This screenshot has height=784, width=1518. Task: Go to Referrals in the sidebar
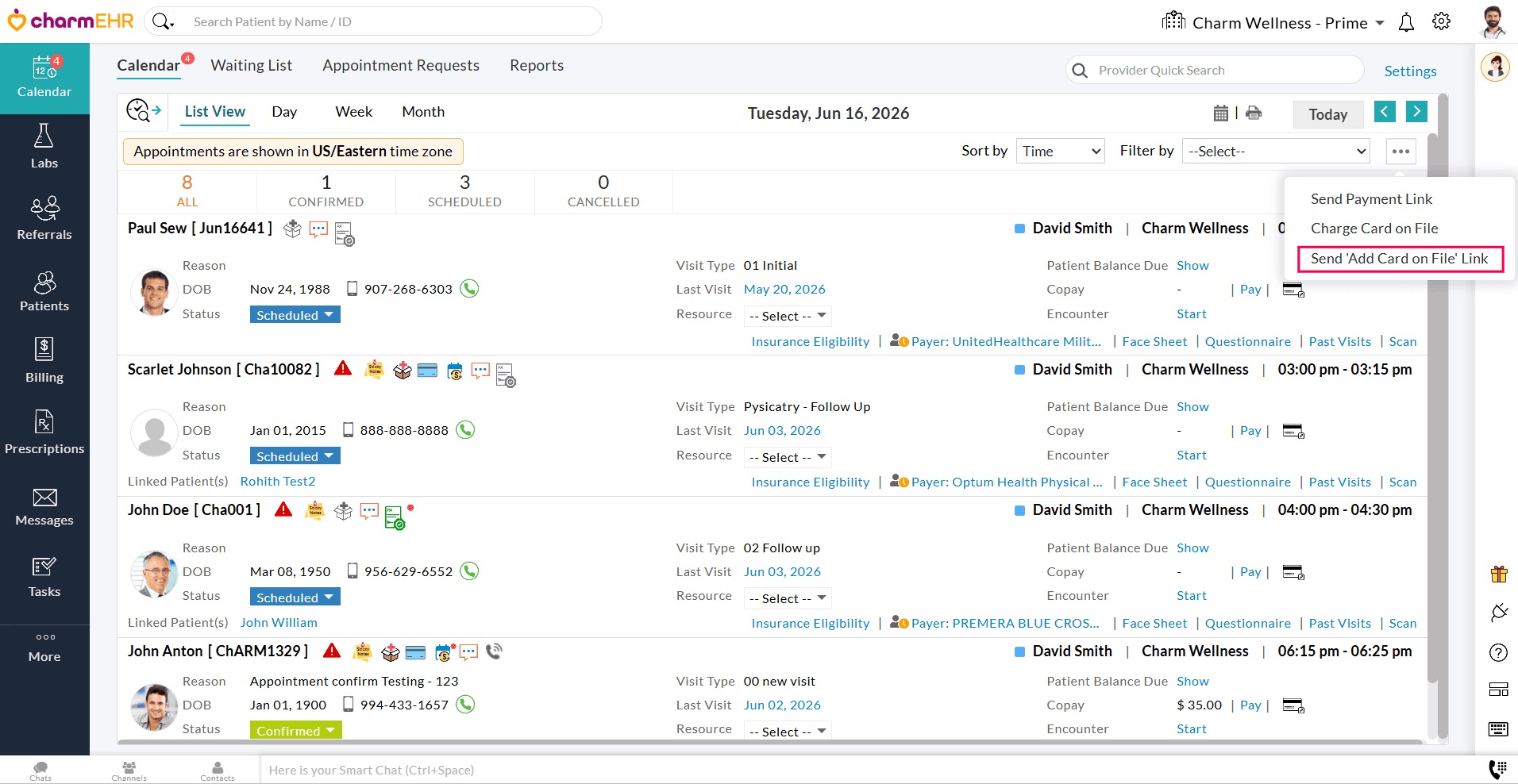point(44,218)
